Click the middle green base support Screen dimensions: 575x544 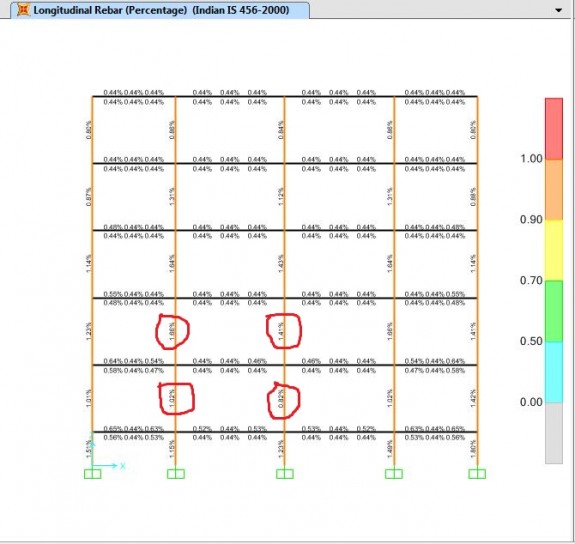(285, 474)
